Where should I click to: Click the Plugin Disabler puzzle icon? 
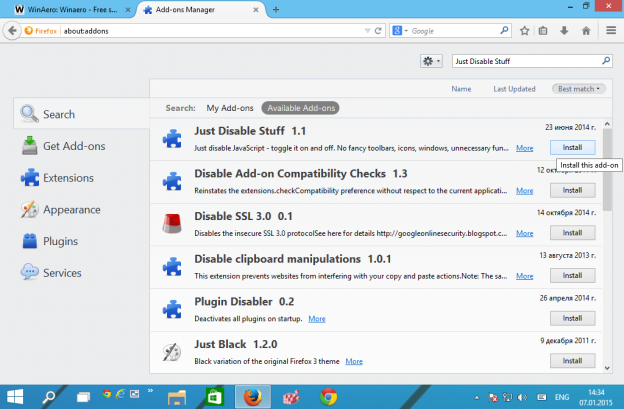[172, 310]
